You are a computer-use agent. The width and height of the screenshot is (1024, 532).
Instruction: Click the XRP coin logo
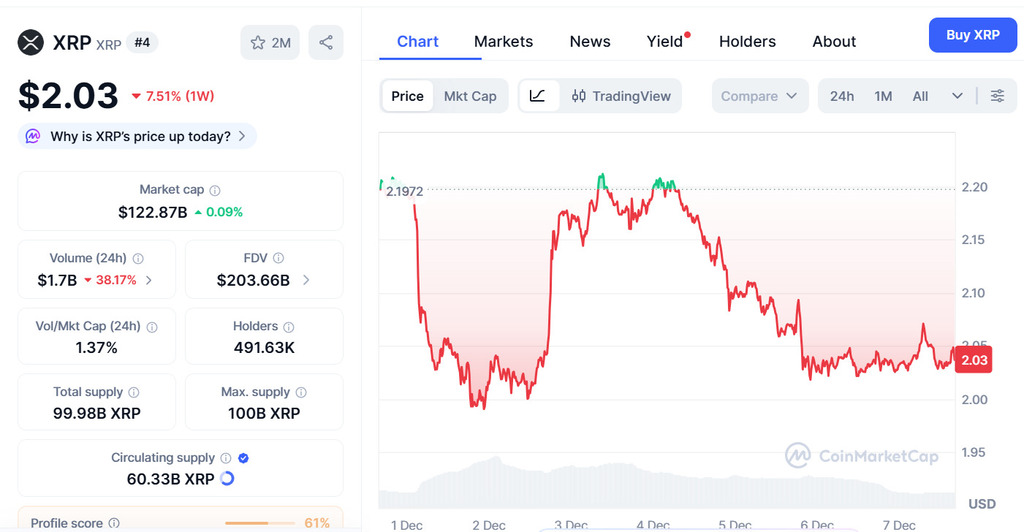pyautogui.click(x=32, y=42)
